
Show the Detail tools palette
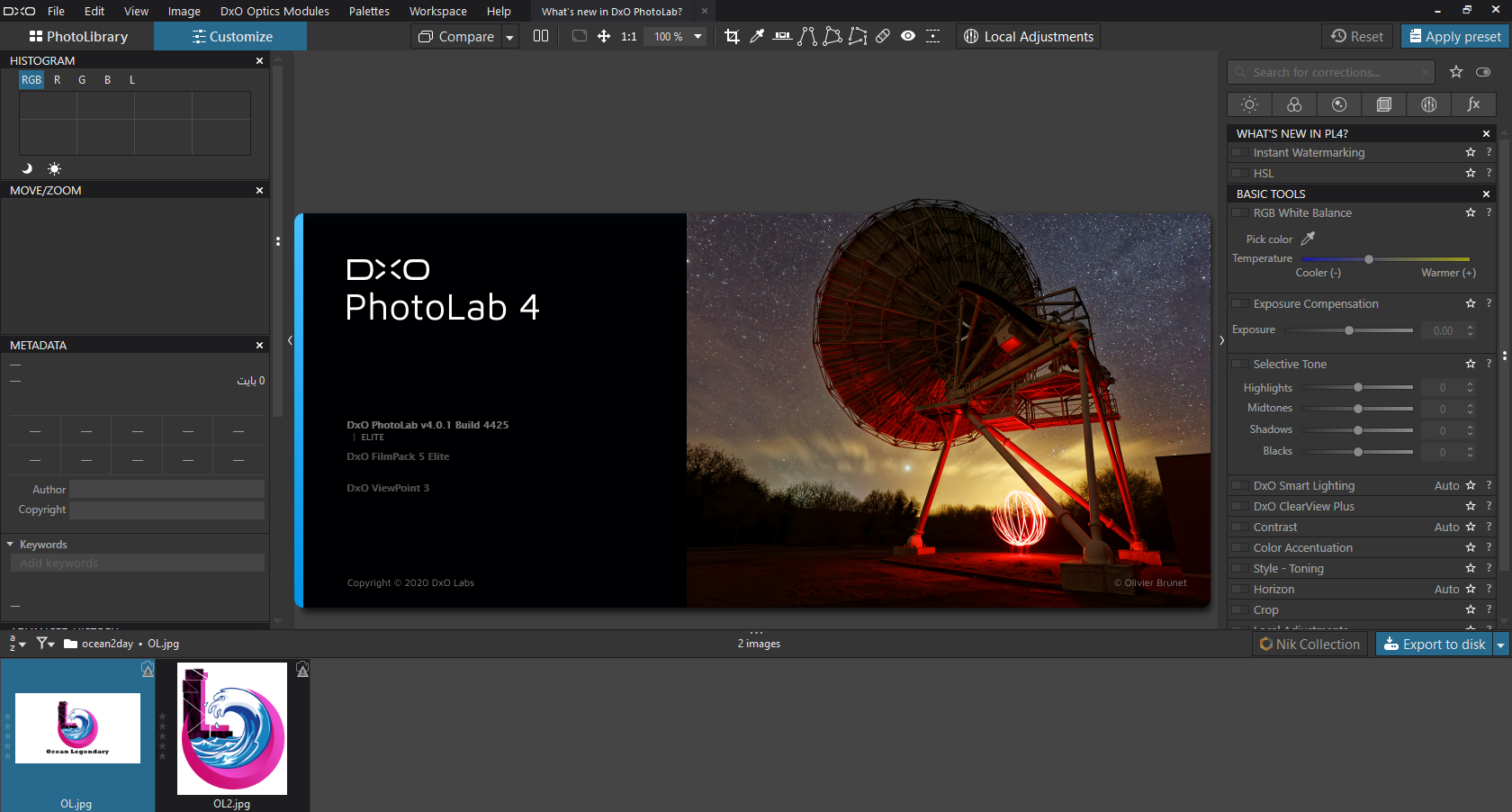pos(1339,104)
